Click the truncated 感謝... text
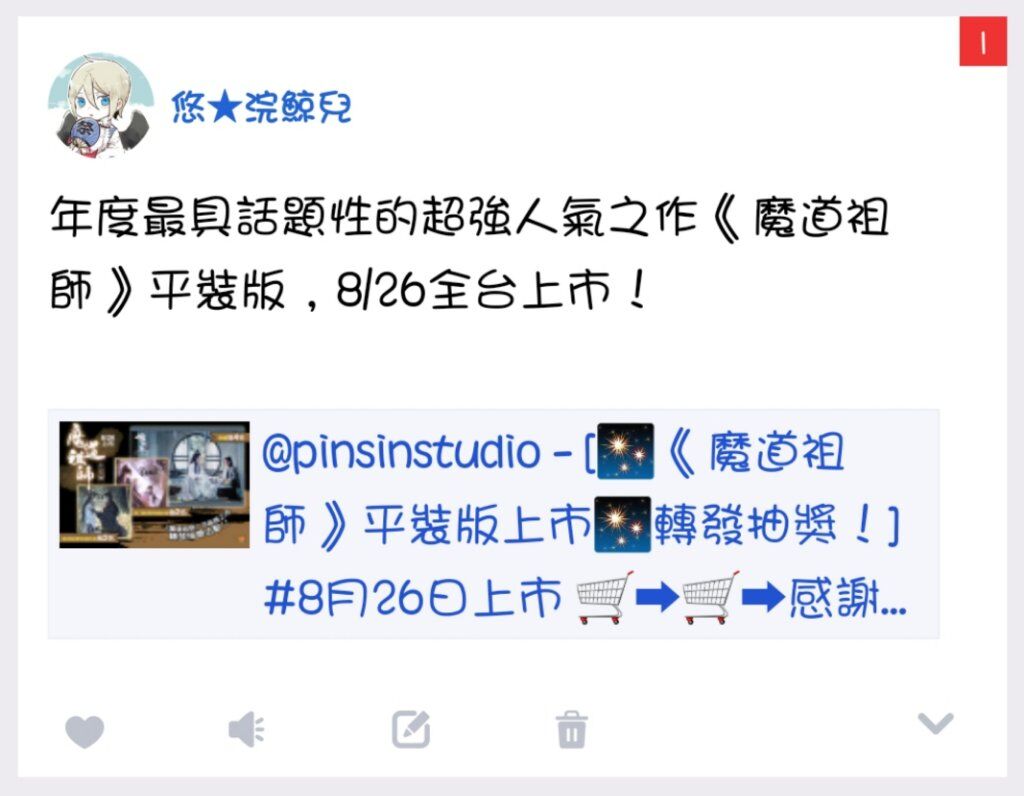Screen dimensions: 1024x796 point(848,598)
